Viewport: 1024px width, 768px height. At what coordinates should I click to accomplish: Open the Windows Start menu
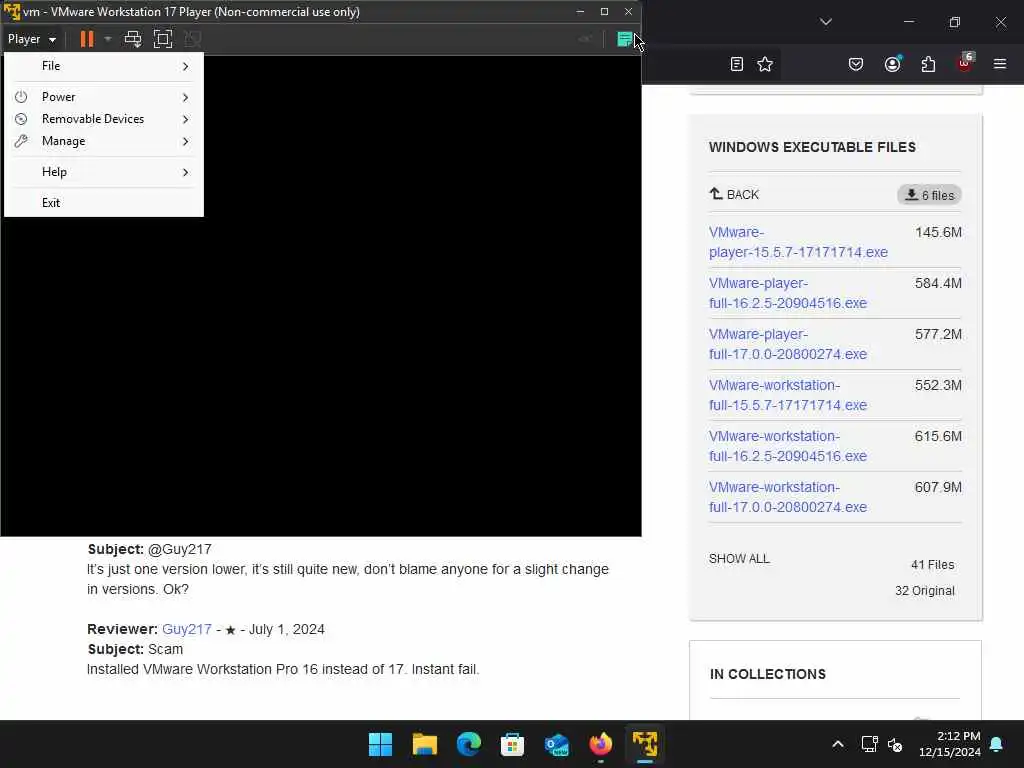[380, 744]
